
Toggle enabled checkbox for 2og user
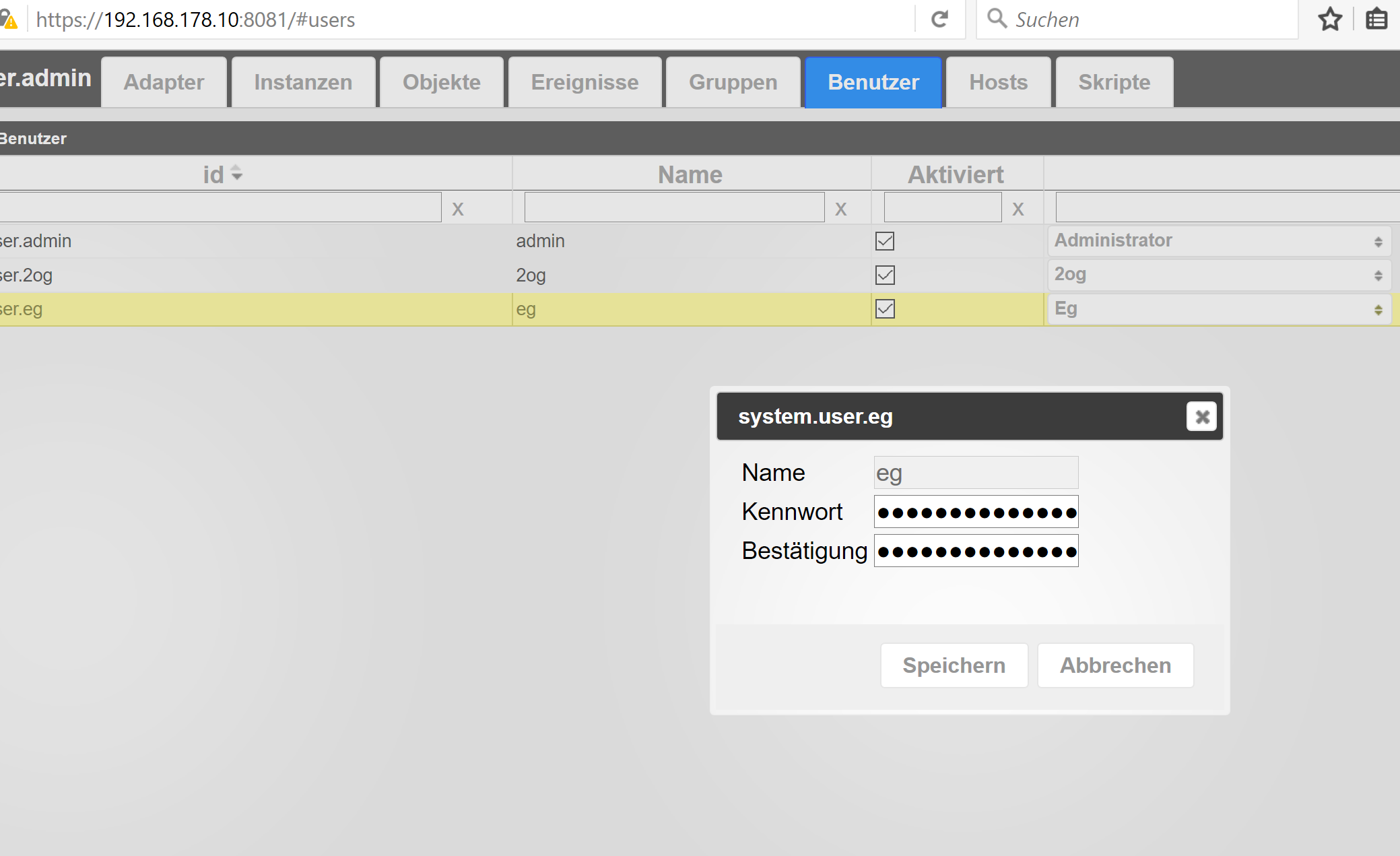(885, 275)
